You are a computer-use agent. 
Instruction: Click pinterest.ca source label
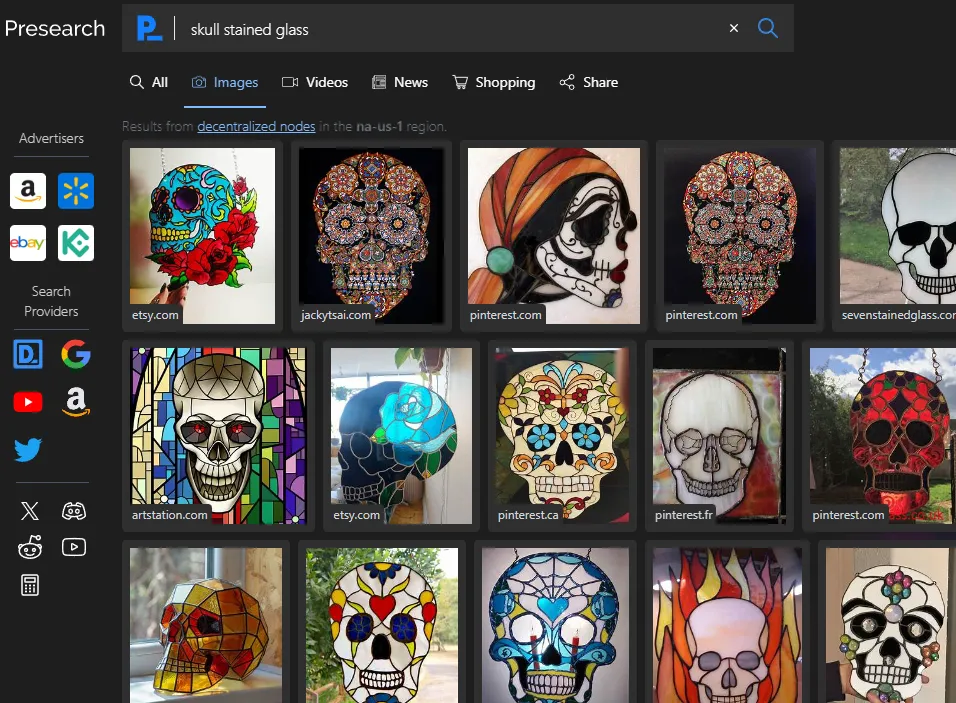pos(528,515)
